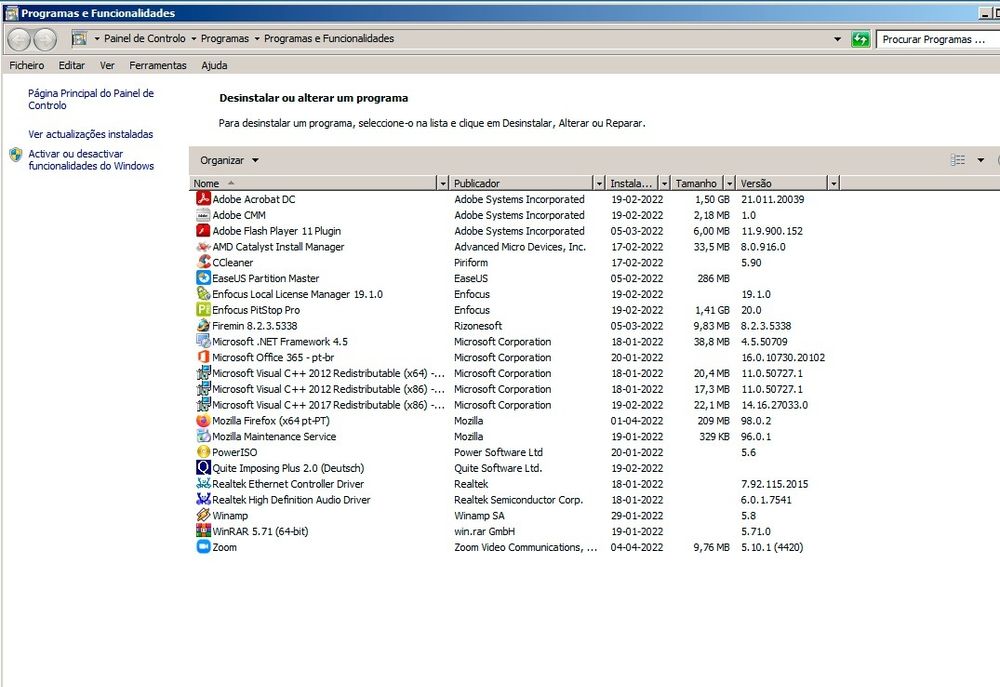
Task: Click the Power Software Ltd publisher cell
Action: coord(498,452)
